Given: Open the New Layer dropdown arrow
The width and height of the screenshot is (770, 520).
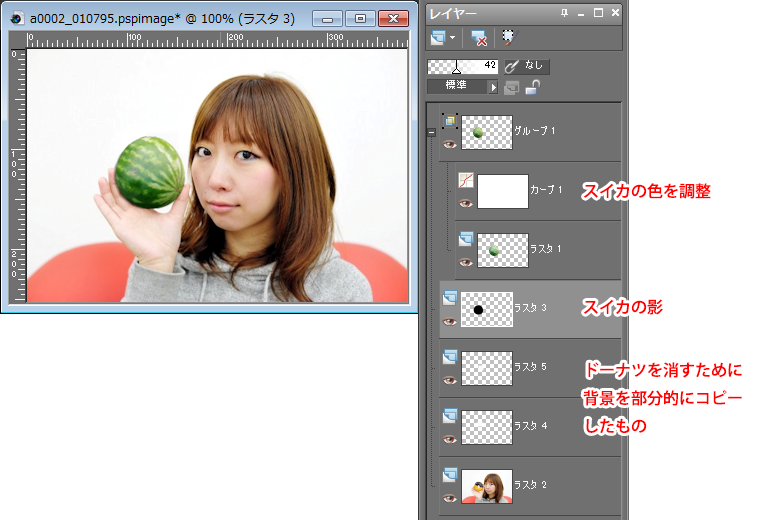Looking at the screenshot, I should point(452,38).
